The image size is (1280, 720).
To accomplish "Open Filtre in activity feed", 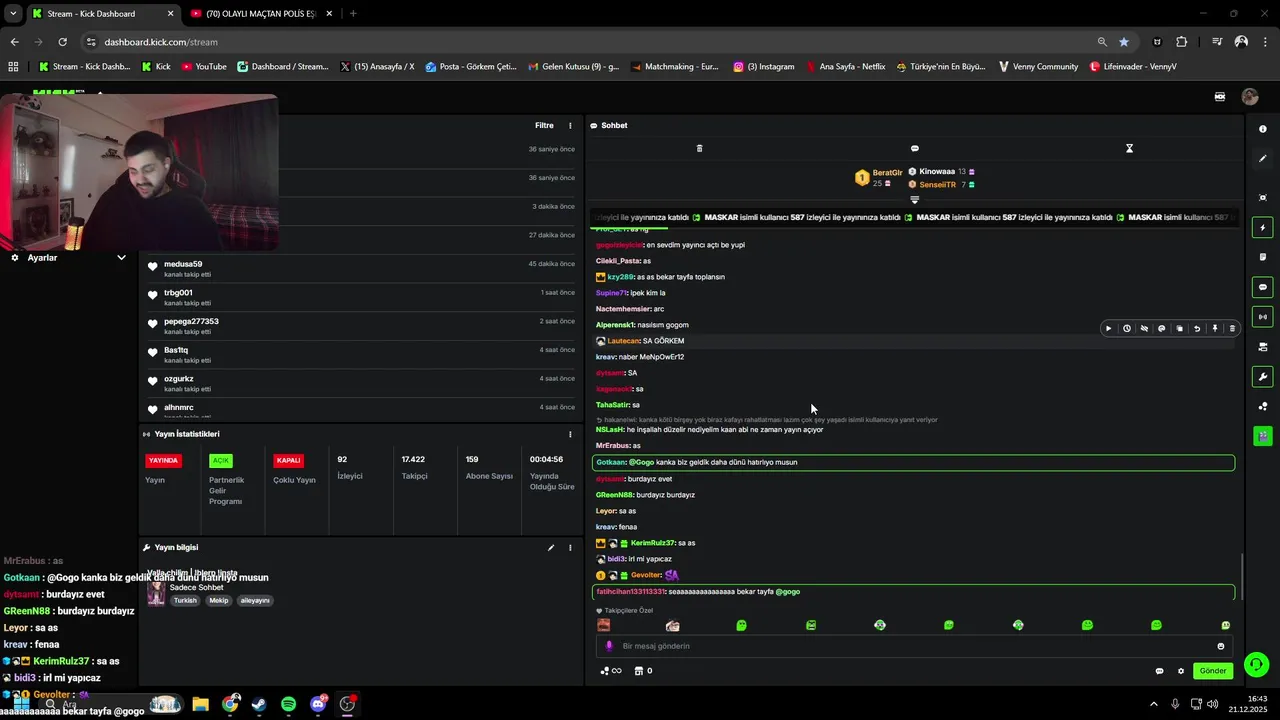I will point(544,126).
